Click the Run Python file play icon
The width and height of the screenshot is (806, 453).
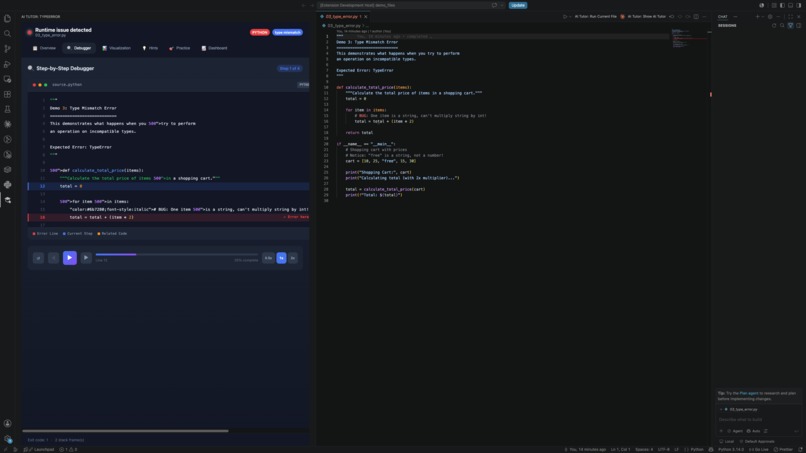tap(564, 16)
